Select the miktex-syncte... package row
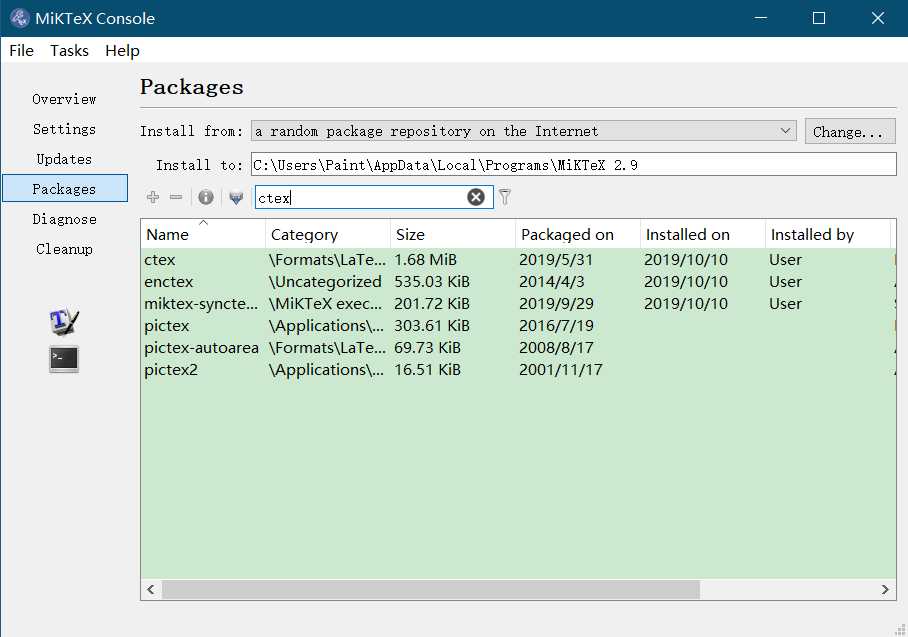Screen dimensions: 908x637 coord(518,303)
